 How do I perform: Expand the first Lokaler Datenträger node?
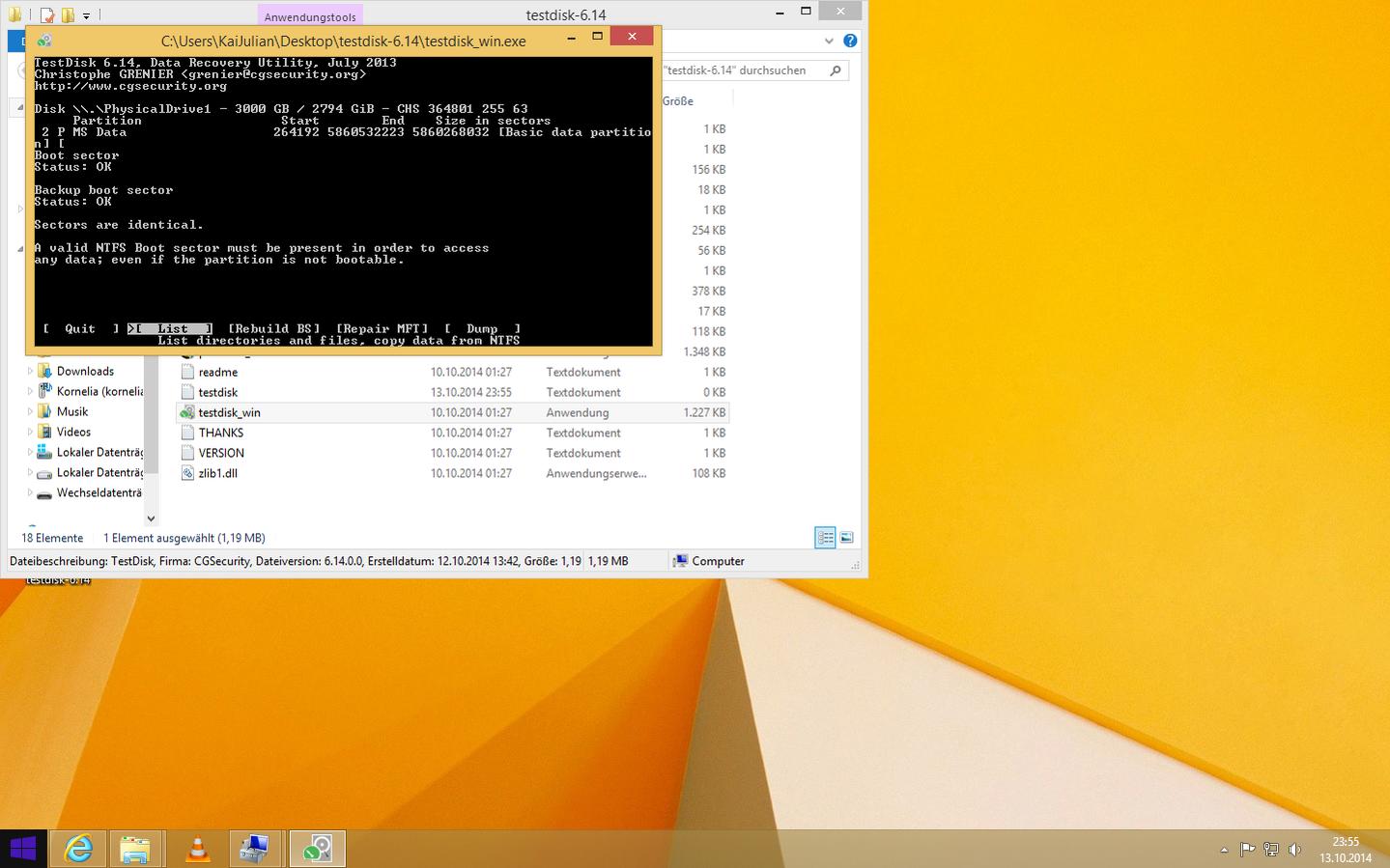point(30,452)
